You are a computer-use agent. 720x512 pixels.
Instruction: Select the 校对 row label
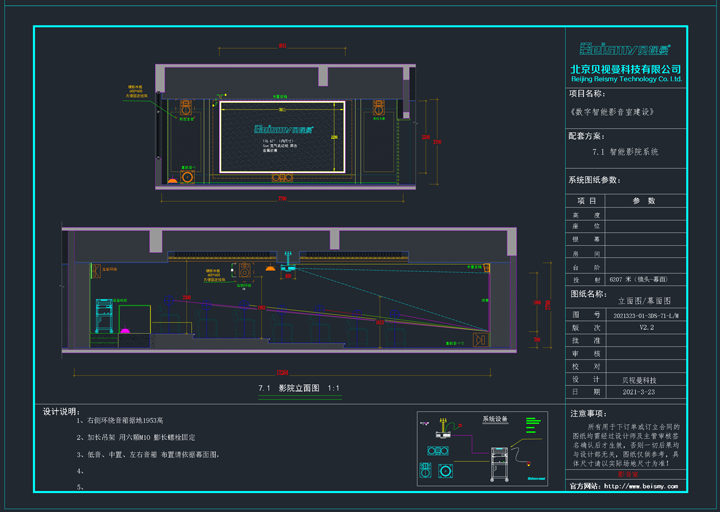coord(586,366)
